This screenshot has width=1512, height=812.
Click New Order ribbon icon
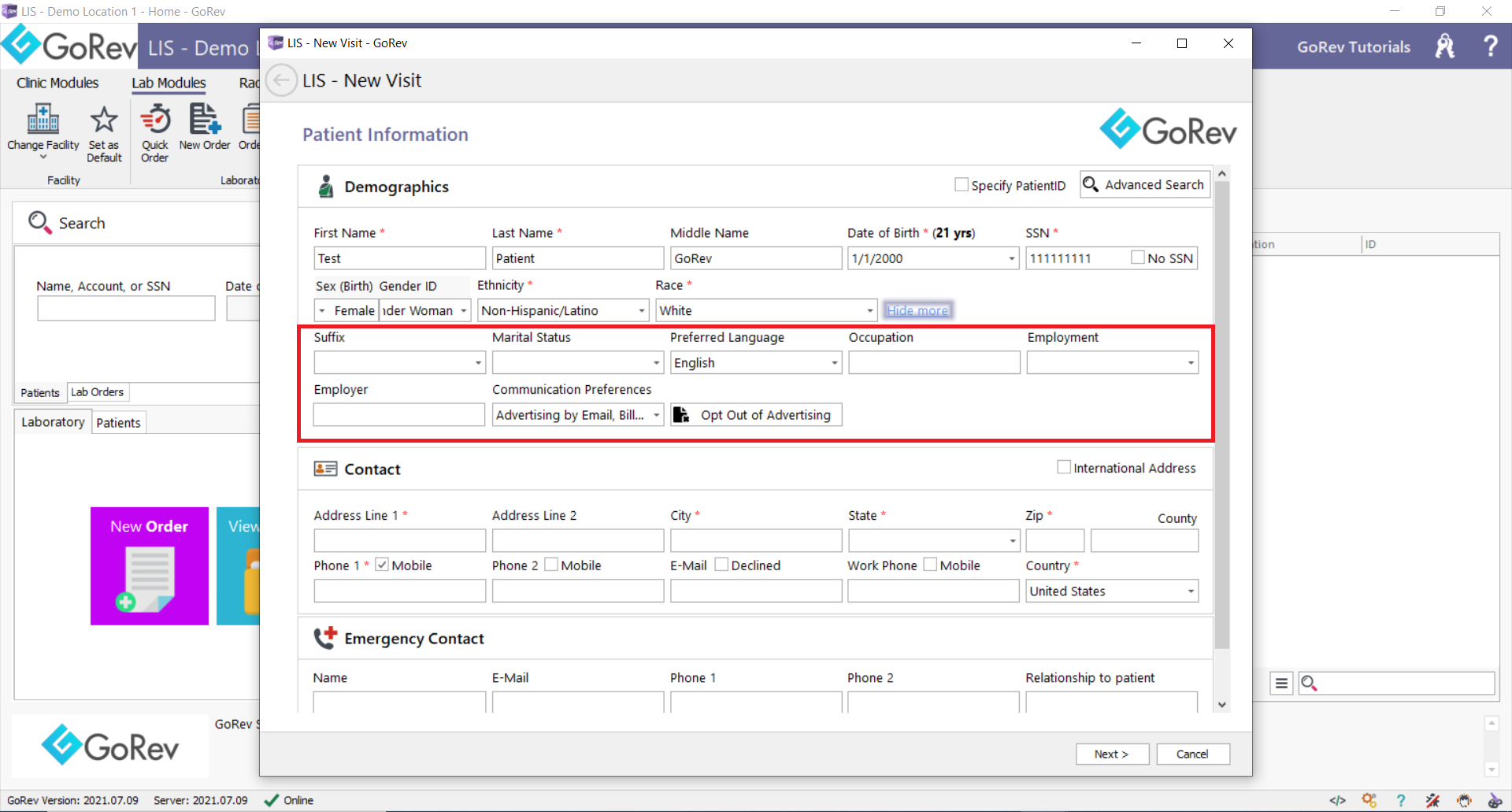(x=205, y=119)
